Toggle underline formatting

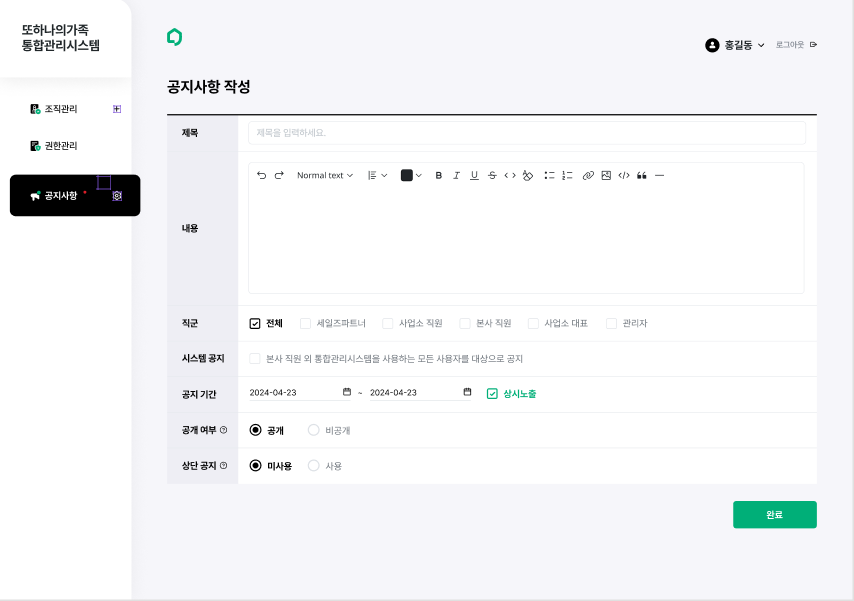[x=474, y=175]
